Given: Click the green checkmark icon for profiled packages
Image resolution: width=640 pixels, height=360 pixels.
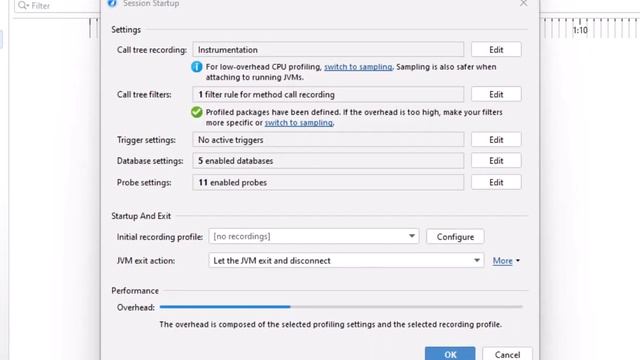Looking at the screenshot, I should 197,112.
